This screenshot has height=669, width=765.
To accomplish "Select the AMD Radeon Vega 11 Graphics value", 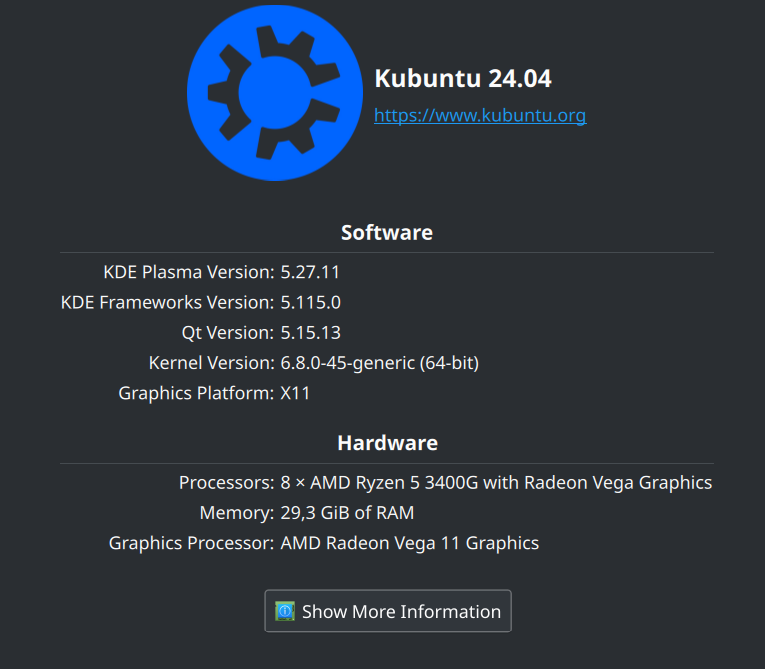I will point(410,543).
